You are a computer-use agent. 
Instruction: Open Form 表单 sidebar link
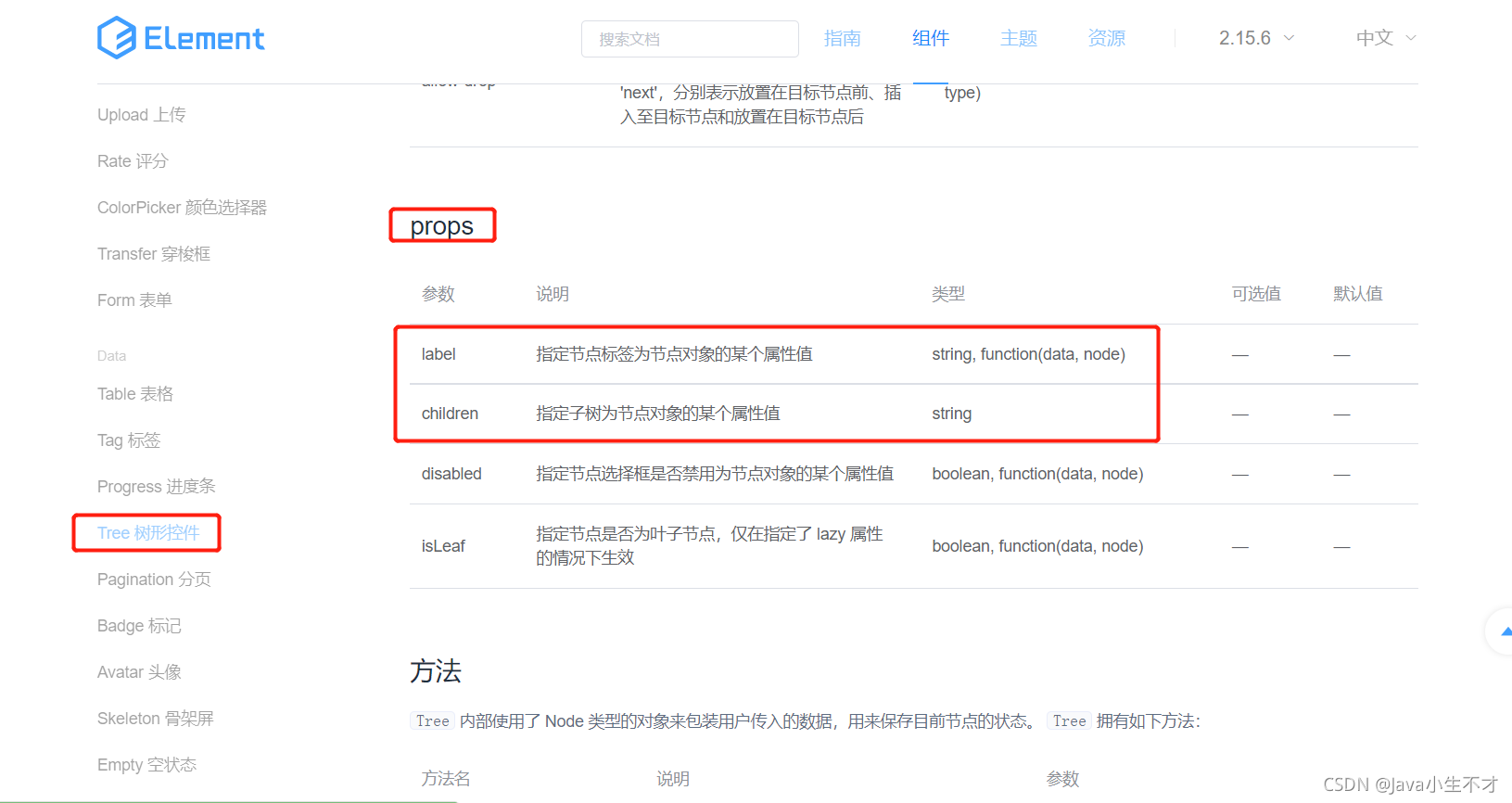pos(134,300)
